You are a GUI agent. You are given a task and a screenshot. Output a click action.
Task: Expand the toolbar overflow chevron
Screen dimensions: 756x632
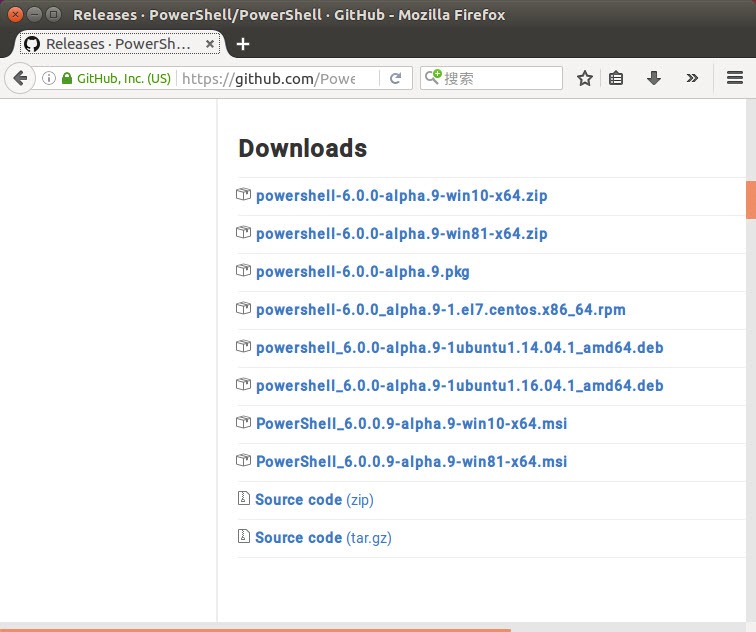pyautogui.click(x=692, y=78)
